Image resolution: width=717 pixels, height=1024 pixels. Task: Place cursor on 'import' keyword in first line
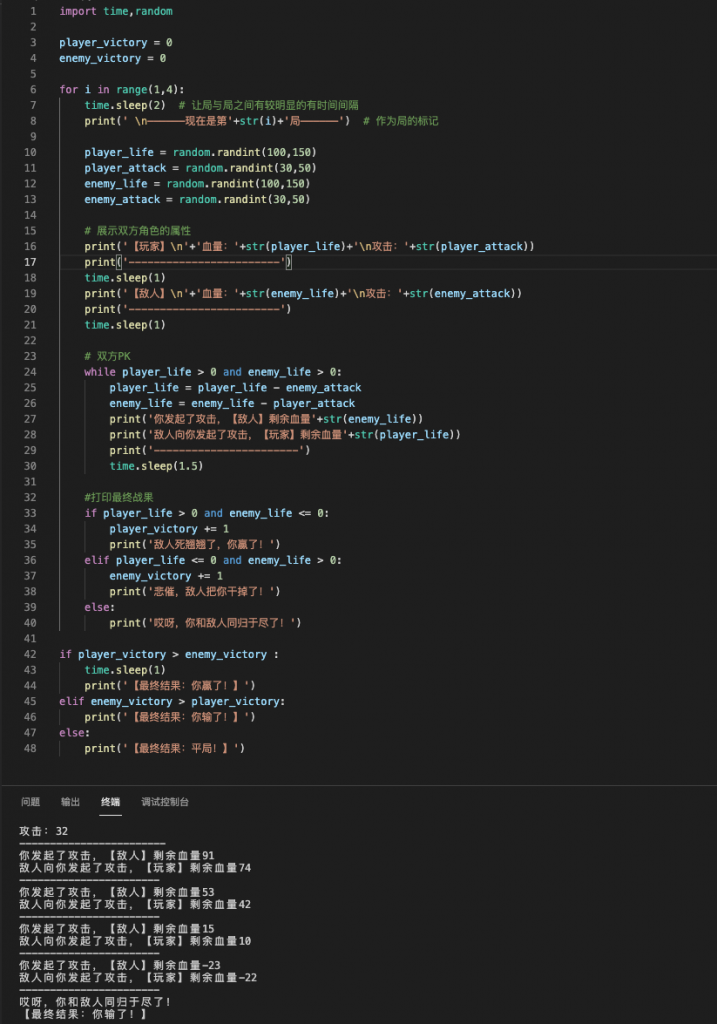pos(78,11)
